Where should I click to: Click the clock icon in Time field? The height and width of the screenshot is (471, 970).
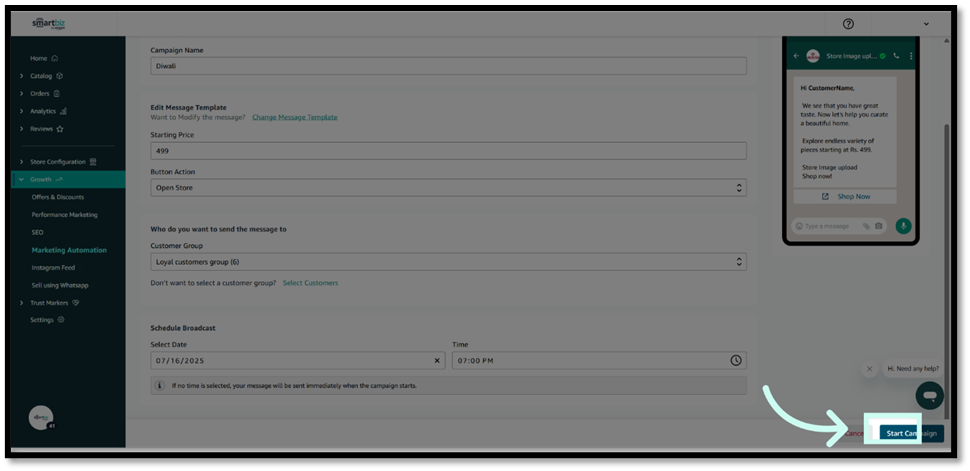[736, 360]
